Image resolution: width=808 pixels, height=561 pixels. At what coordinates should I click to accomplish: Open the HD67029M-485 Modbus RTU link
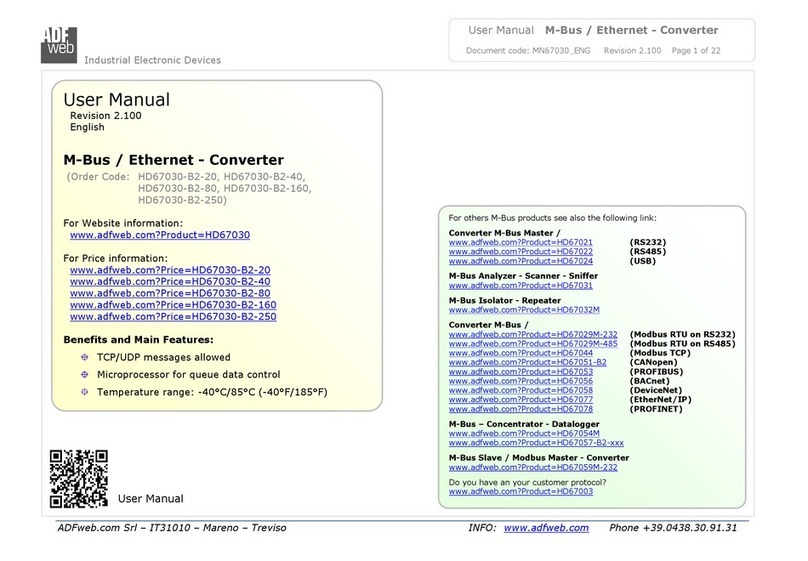point(533,344)
